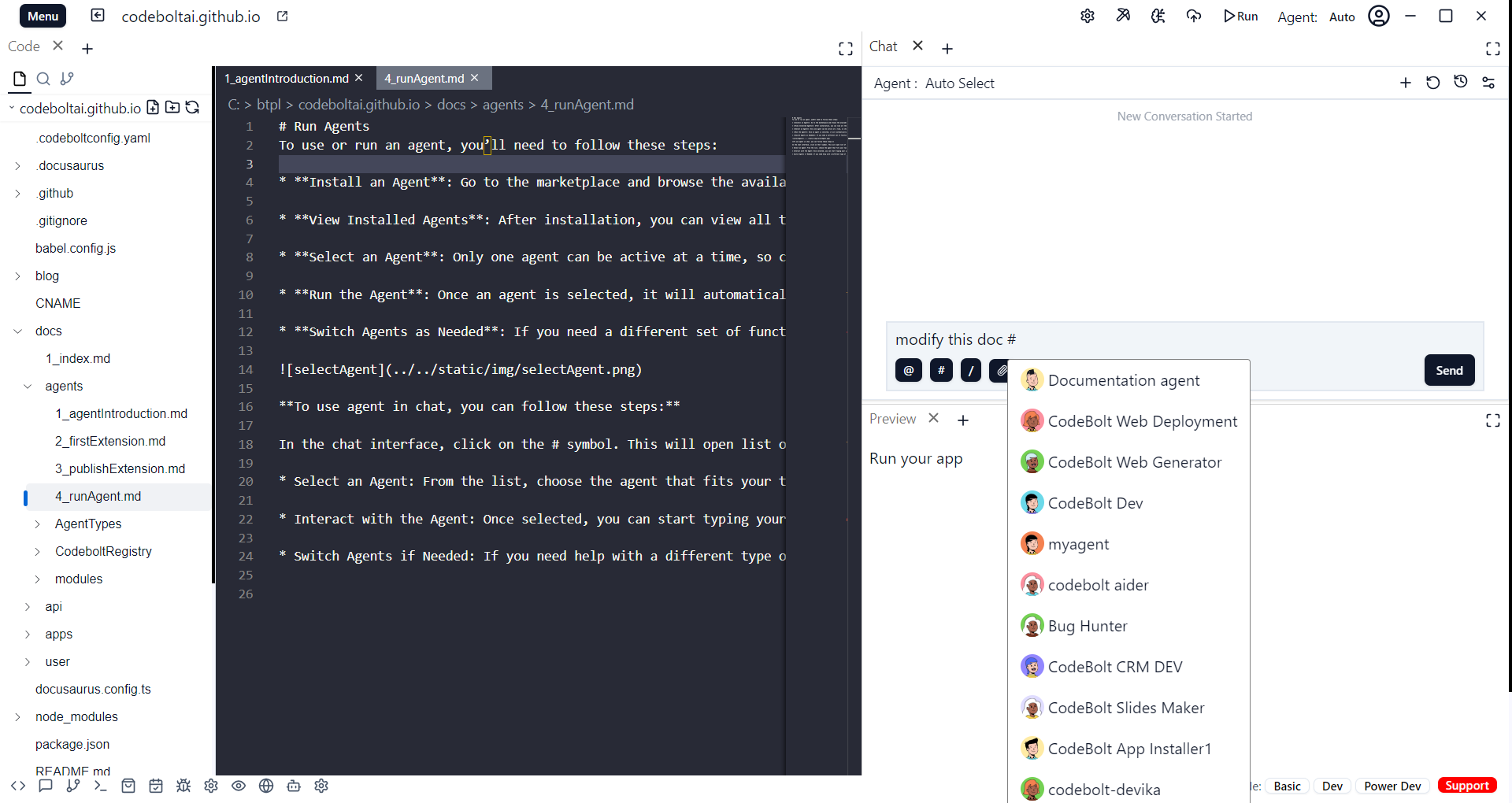This screenshot has width=1512, height=803.
Task: Open the search icon in explorer sidebar
Action: pos(43,79)
